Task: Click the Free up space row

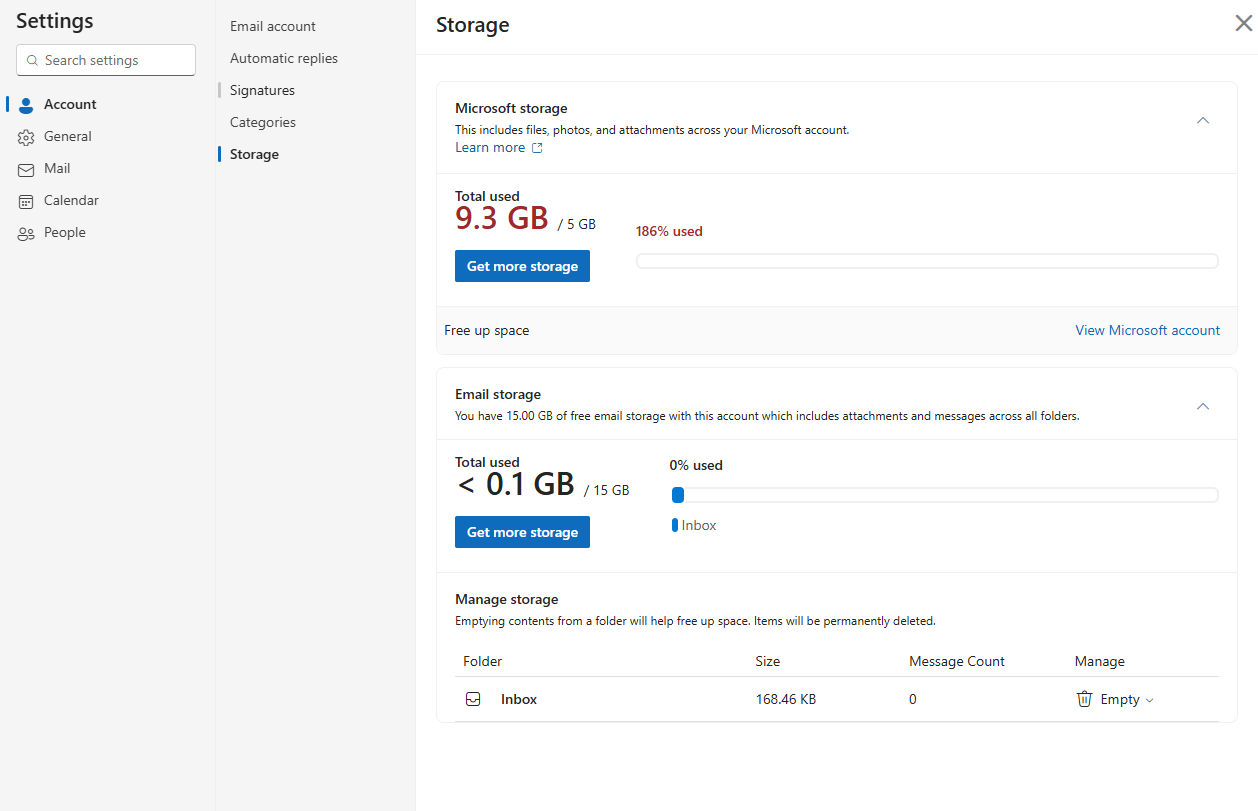Action: pos(836,330)
